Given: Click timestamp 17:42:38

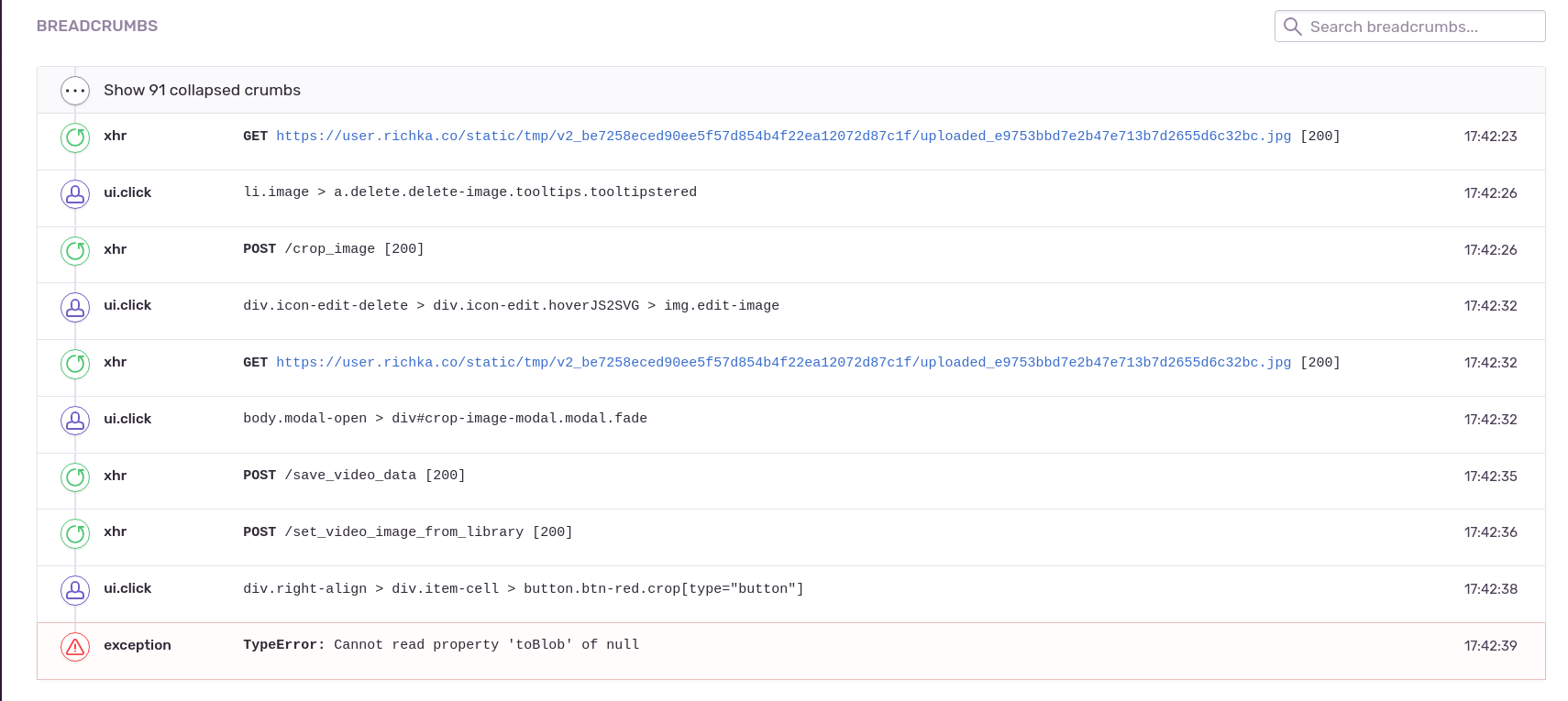Looking at the screenshot, I should coord(1490,589).
